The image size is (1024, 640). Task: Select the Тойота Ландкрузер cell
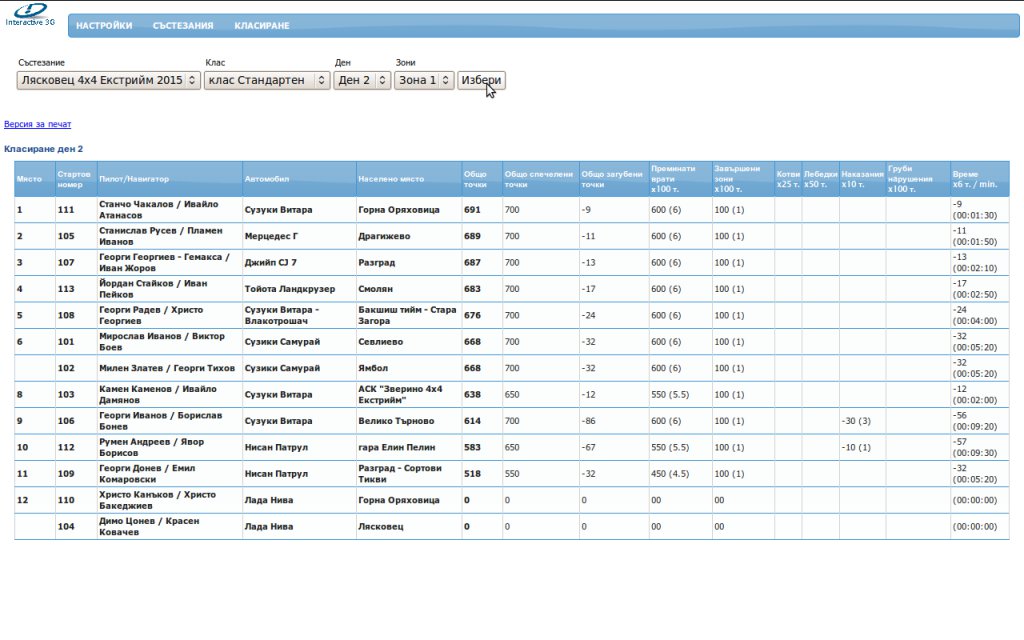tap(290, 289)
